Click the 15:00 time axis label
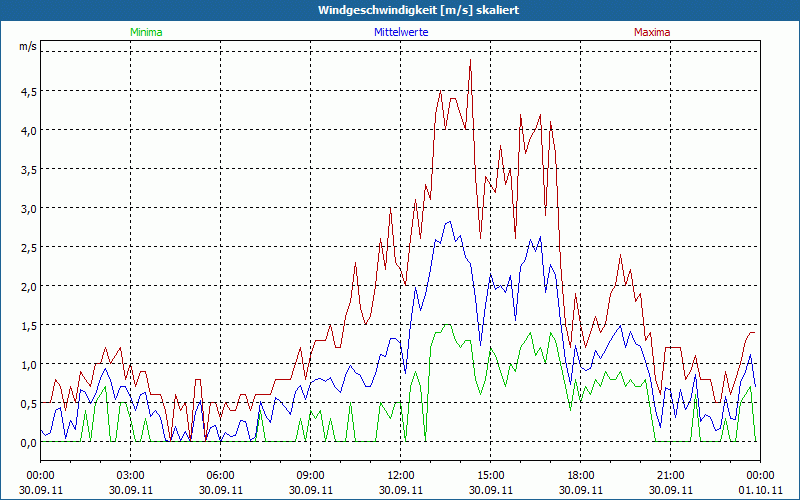This screenshot has height=500, width=800. coord(491,476)
